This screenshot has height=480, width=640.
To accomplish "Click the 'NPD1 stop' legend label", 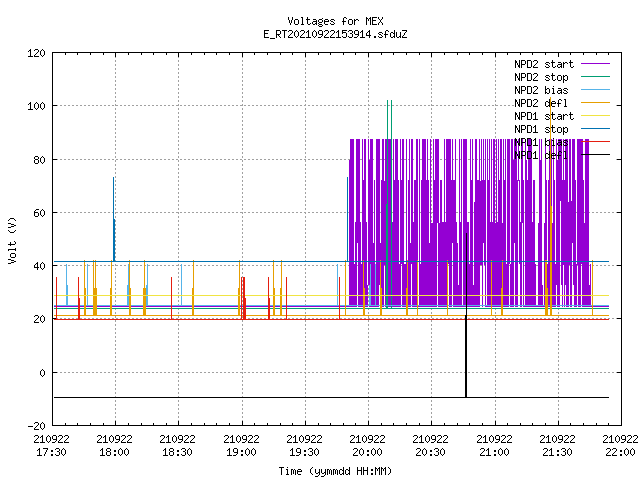I will point(541,129).
